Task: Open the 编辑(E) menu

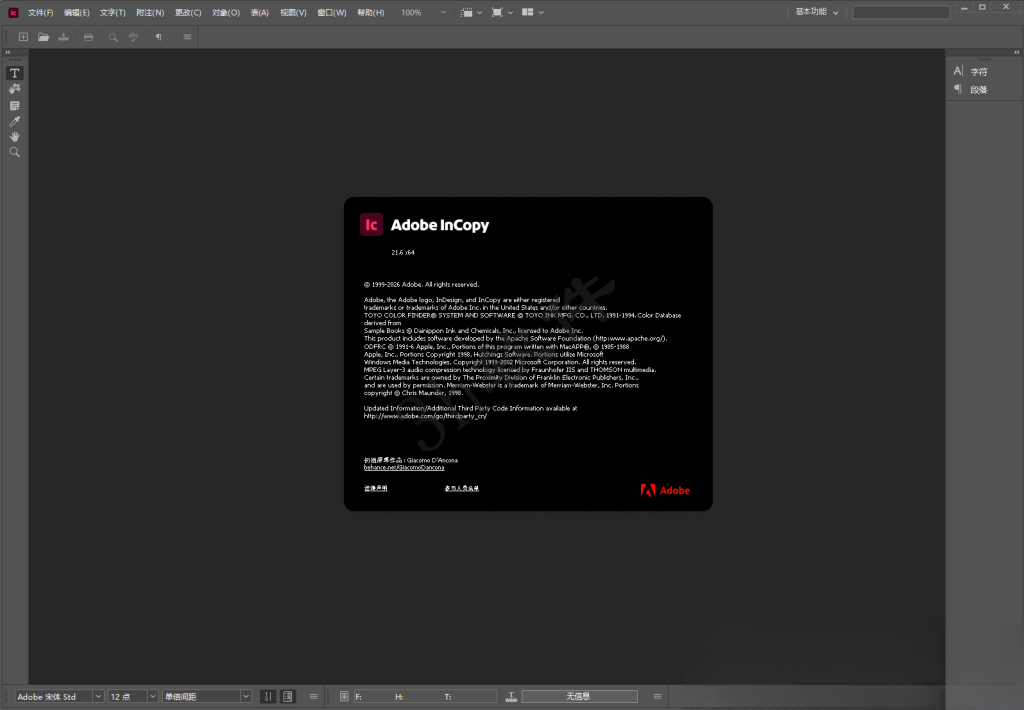Action: (x=76, y=12)
